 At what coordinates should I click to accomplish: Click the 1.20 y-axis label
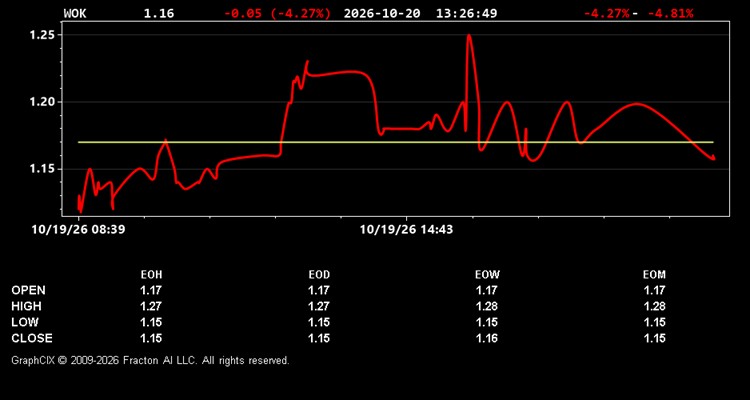[x=44, y=102]
